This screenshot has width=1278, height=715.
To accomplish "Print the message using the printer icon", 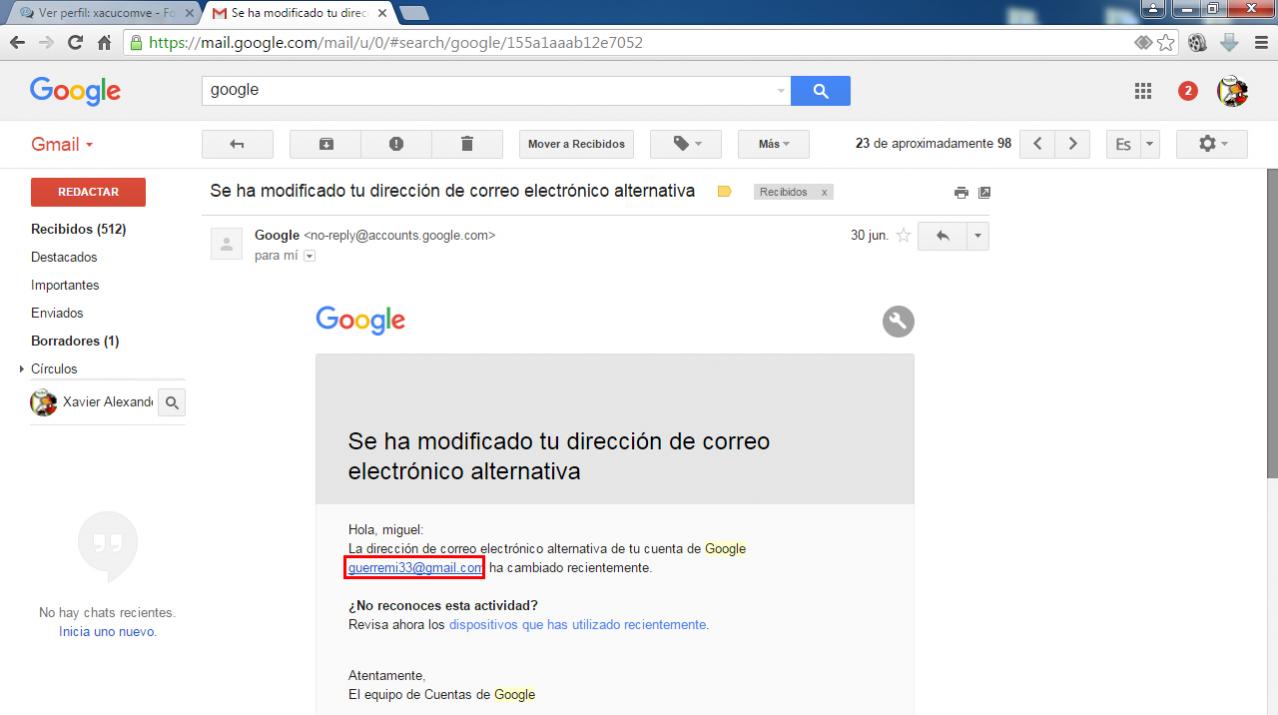I will pyautogui.click(x=961, y=192).
